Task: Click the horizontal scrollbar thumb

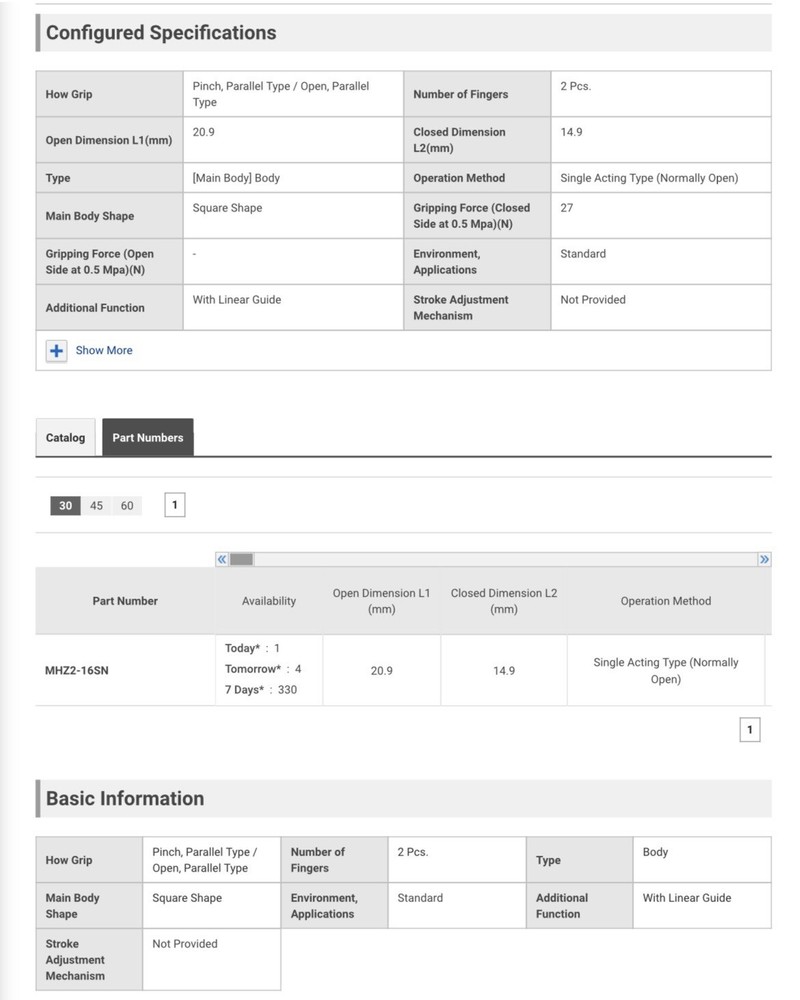Action: tap(241, 559)
